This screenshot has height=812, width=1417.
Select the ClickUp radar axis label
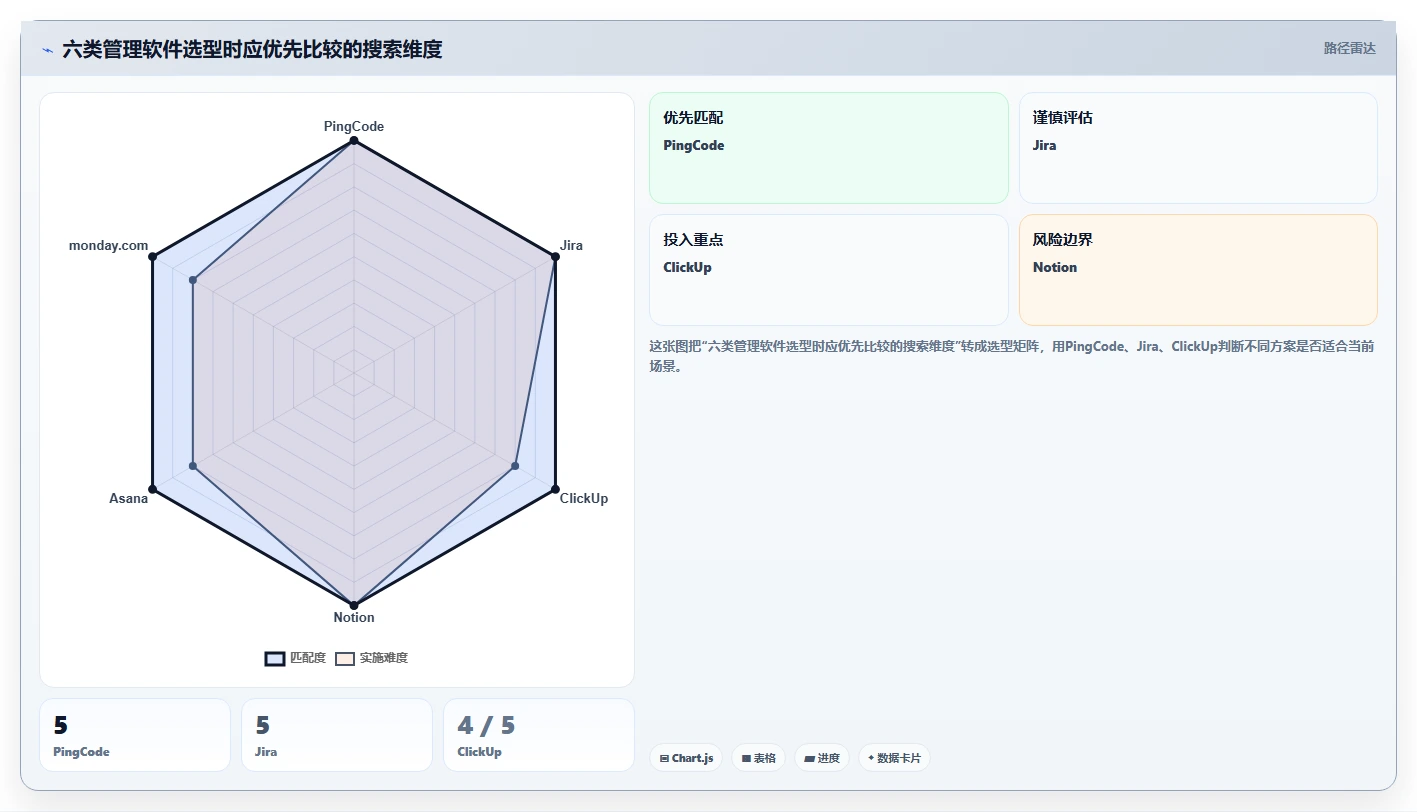click(584, 498)
